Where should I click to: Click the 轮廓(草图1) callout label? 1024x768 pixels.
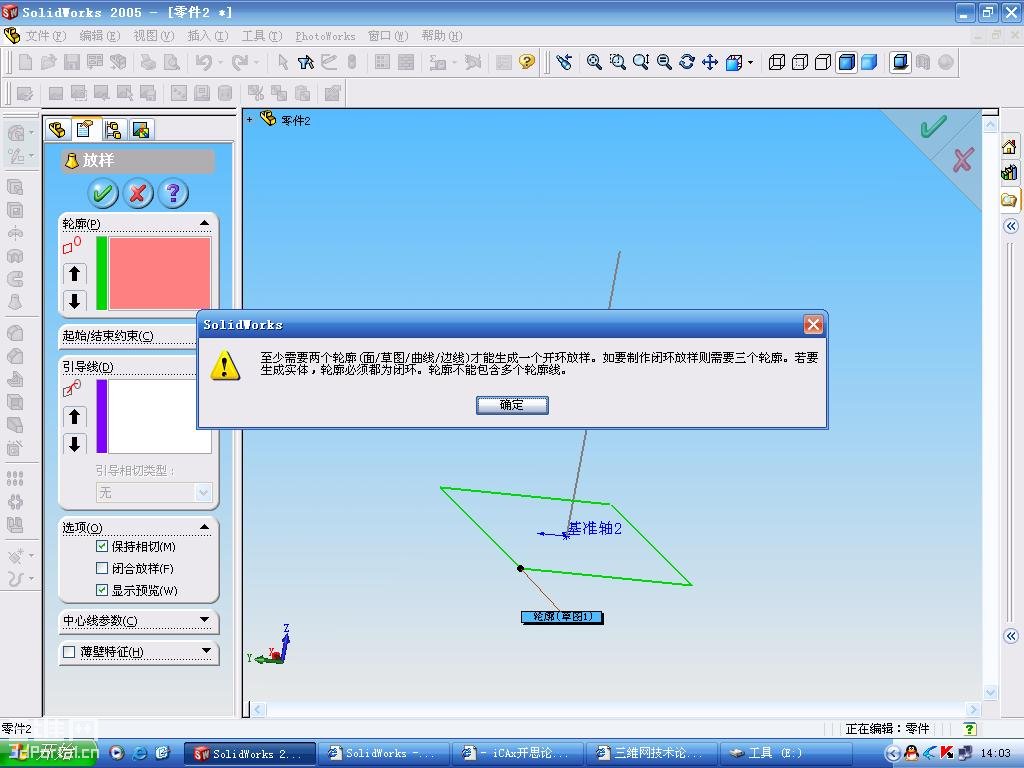(x=562, y=616)
